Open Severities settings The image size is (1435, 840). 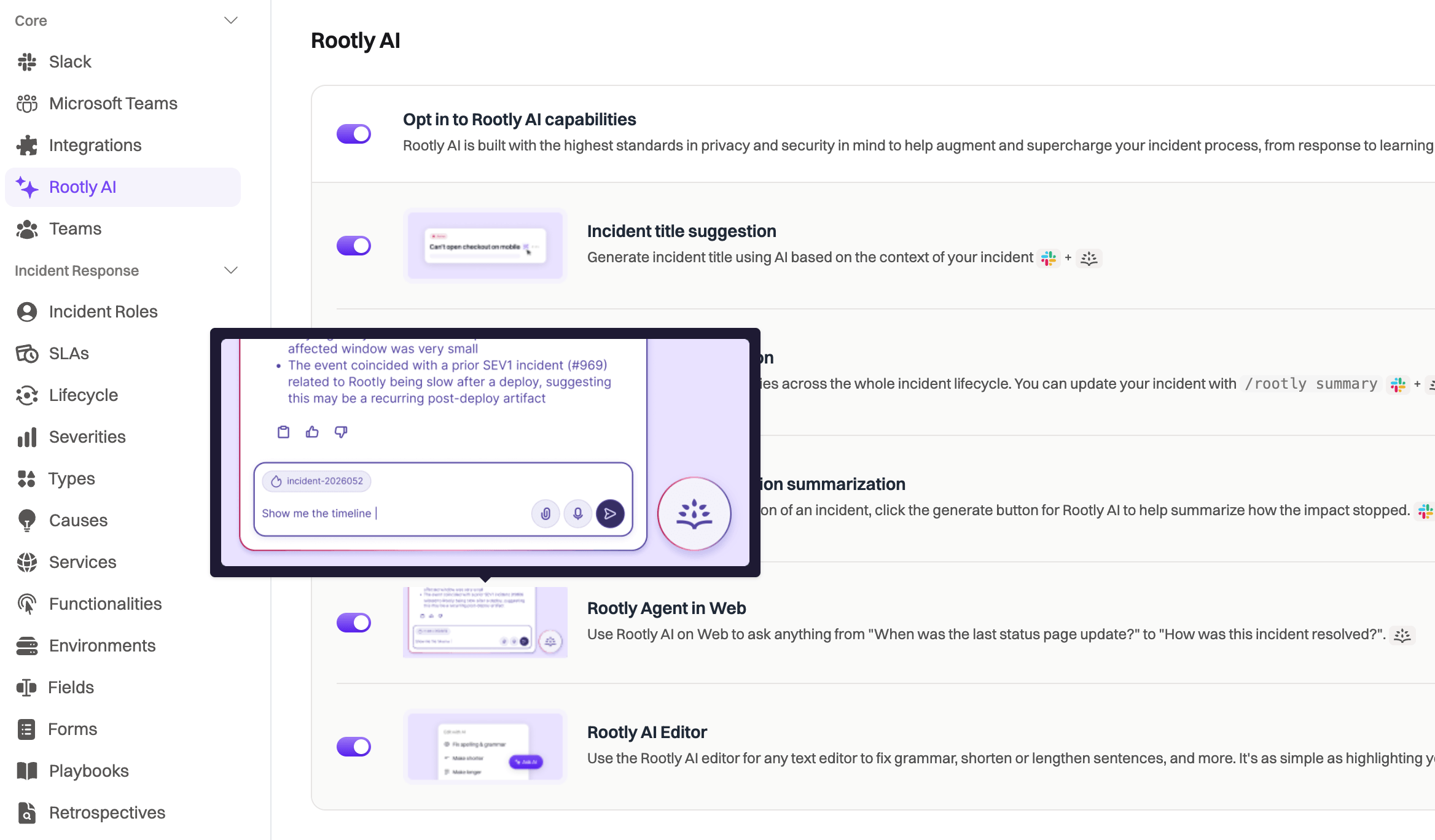click(123, 437)
